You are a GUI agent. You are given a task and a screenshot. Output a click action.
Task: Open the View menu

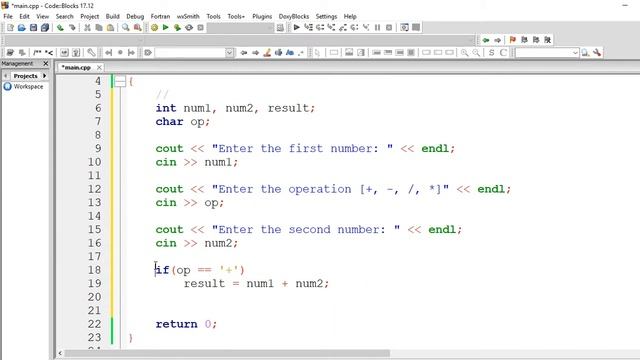tap(42, 16)
